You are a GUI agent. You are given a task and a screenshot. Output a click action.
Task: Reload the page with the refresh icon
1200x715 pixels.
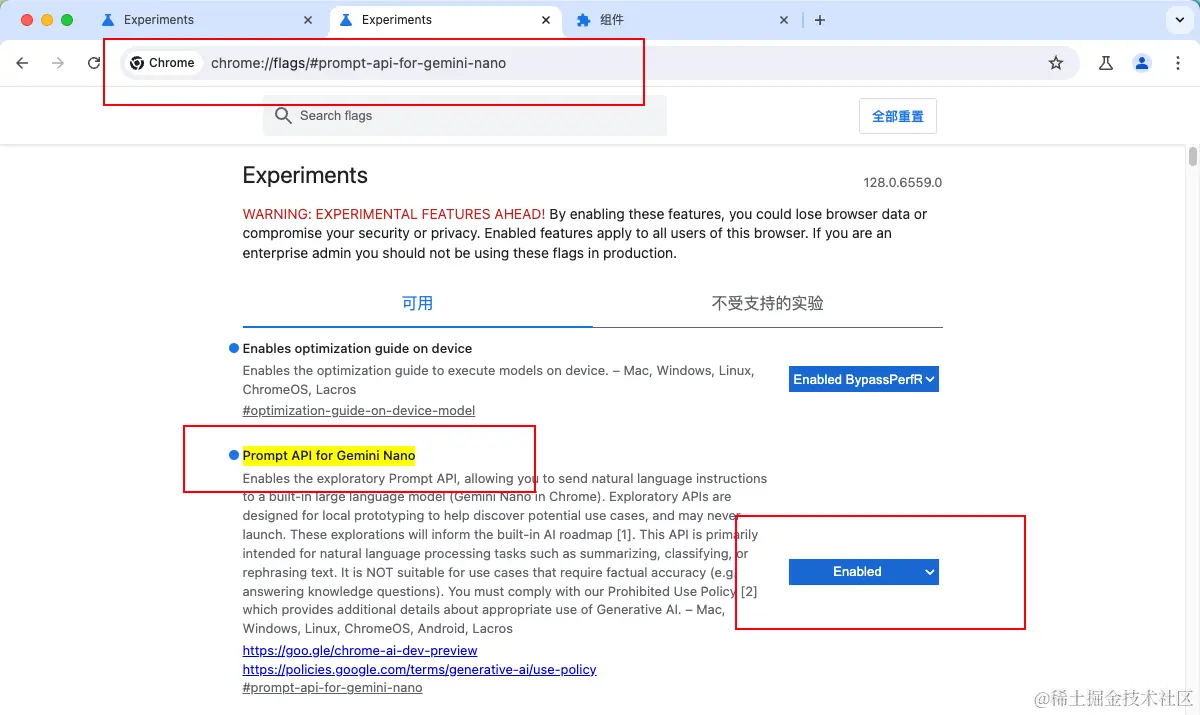(94, 63)
